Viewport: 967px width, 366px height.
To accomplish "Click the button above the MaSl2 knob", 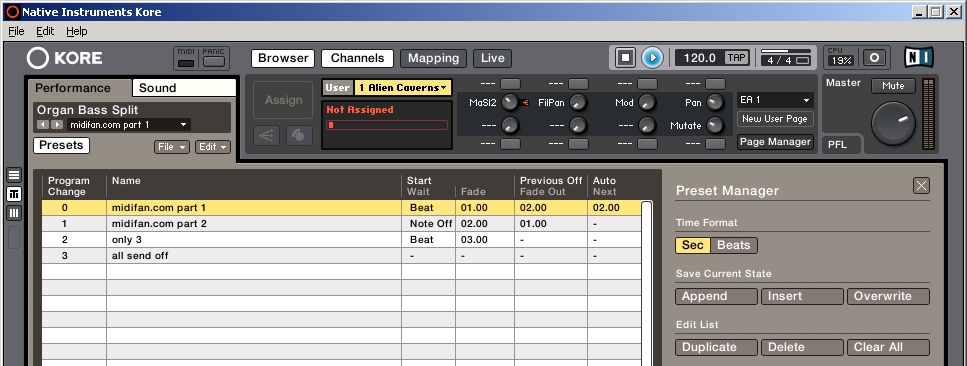I will [510, 83].
